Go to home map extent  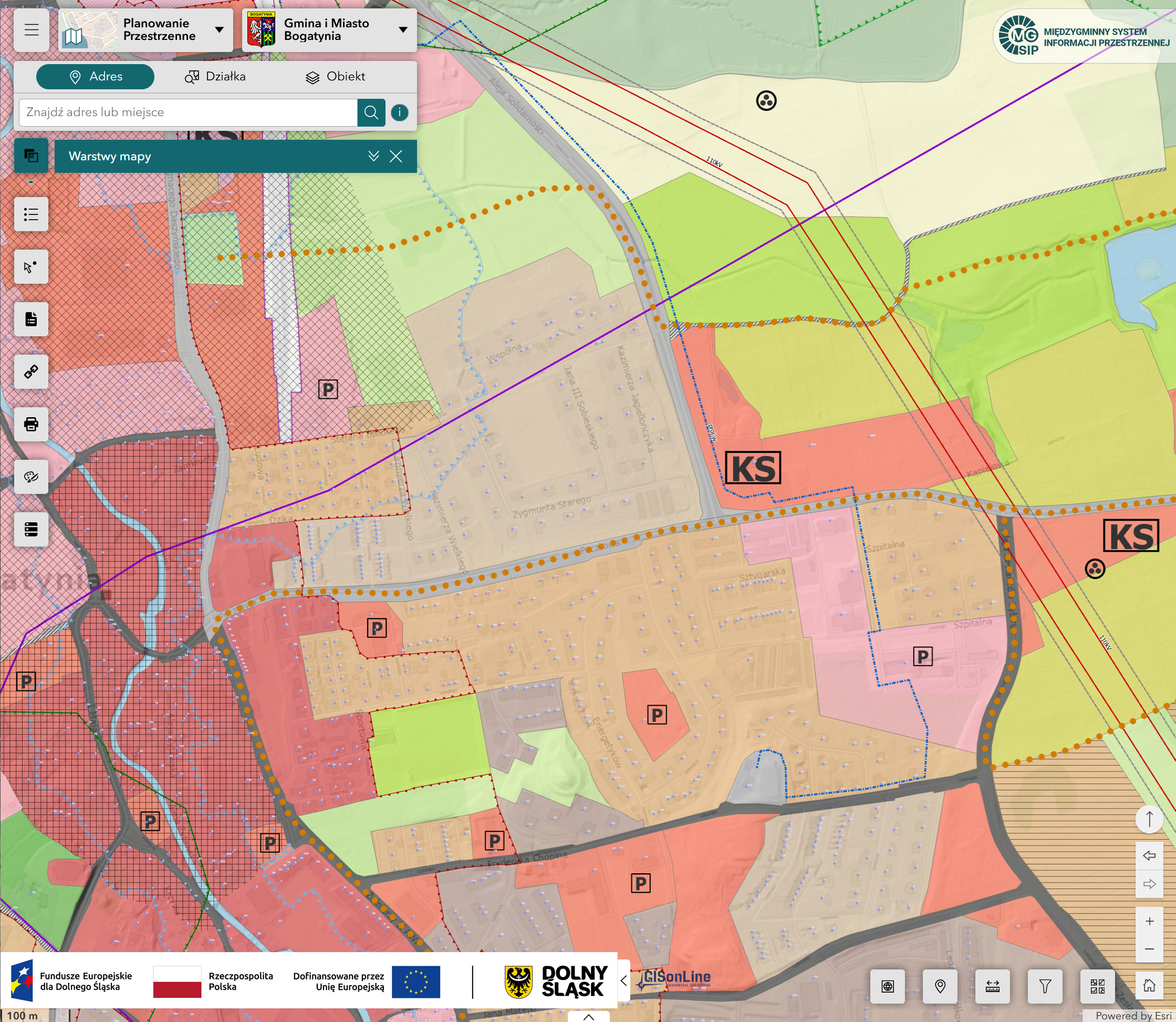coord(1149,986)
